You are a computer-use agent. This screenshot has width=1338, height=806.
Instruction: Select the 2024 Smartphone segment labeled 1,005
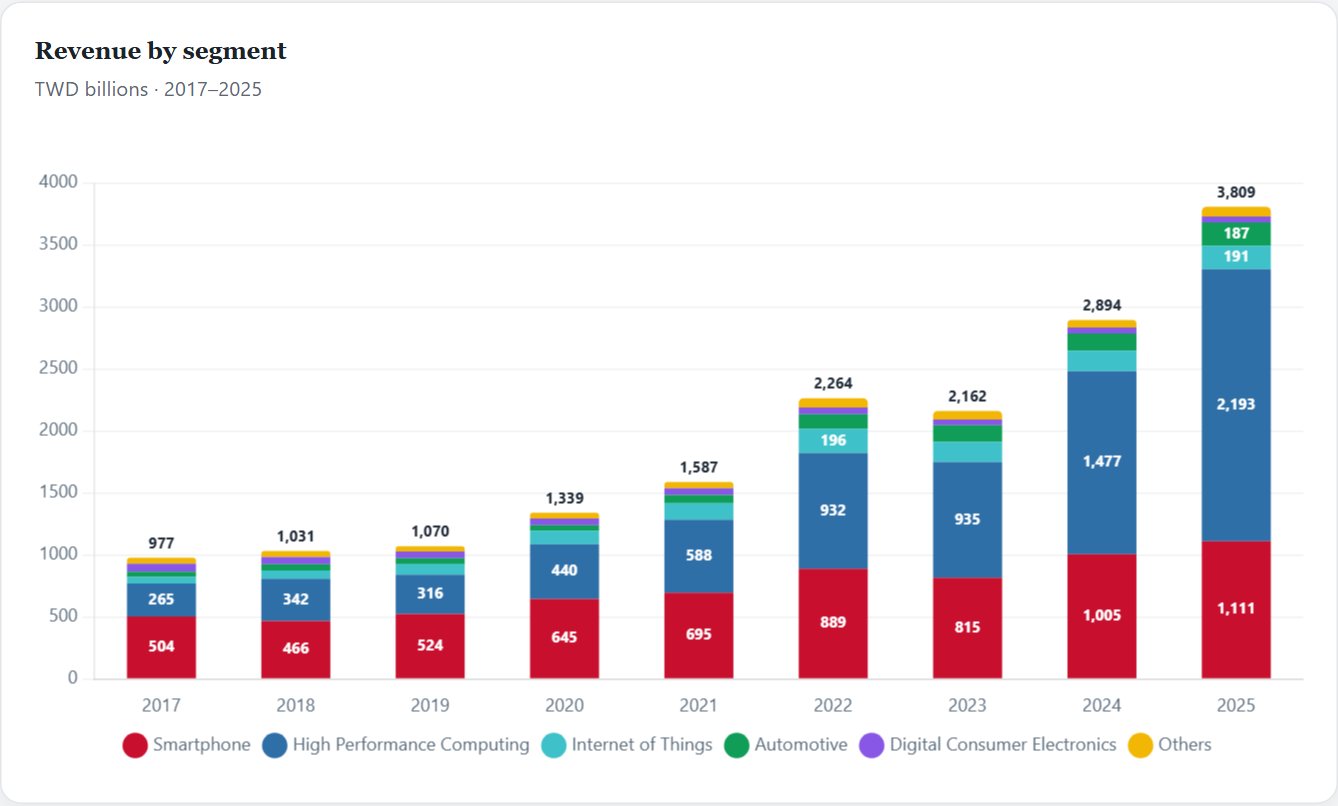tap(1102, 616)
